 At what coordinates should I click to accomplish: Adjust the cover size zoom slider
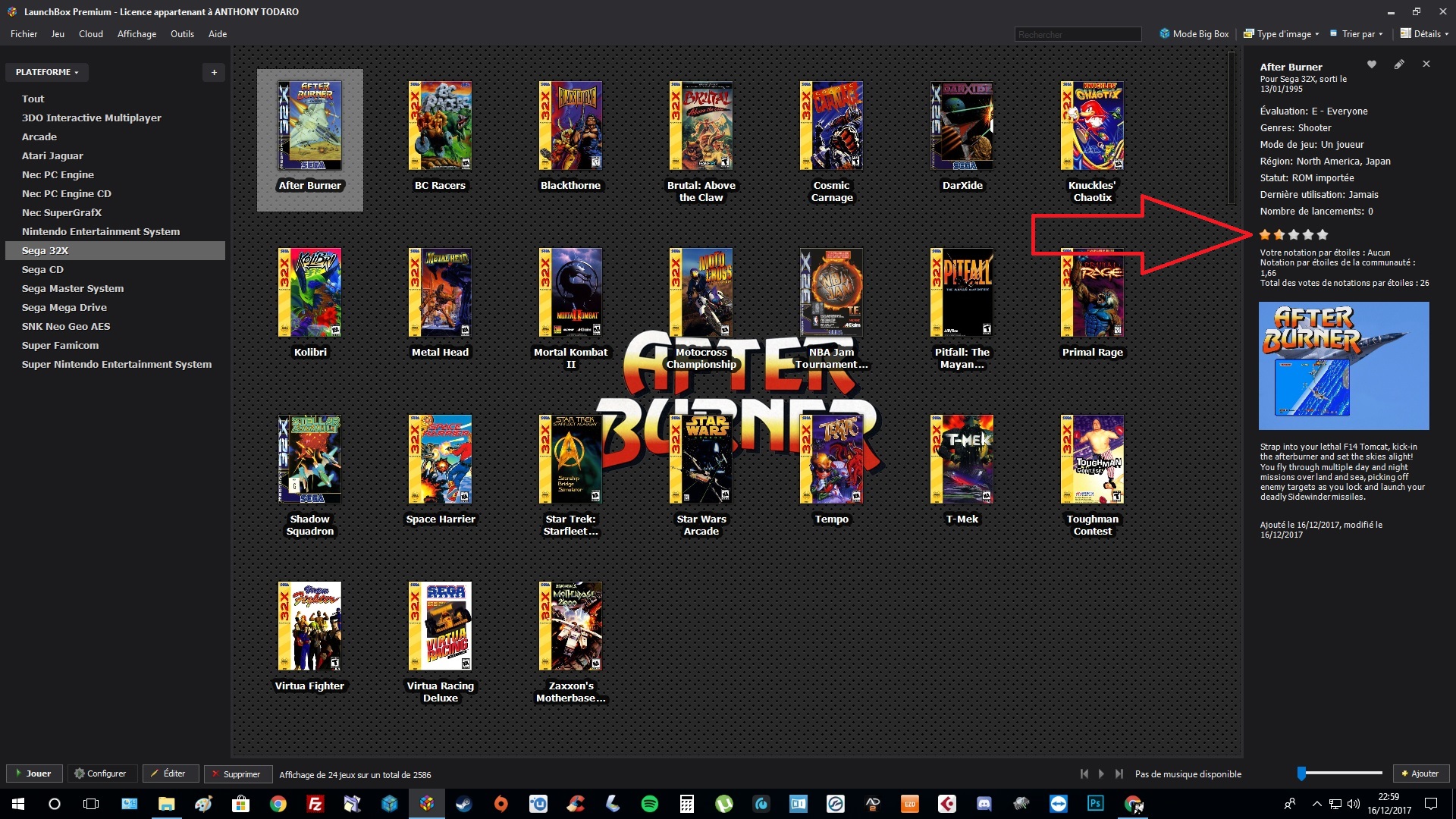(1341, 773)
